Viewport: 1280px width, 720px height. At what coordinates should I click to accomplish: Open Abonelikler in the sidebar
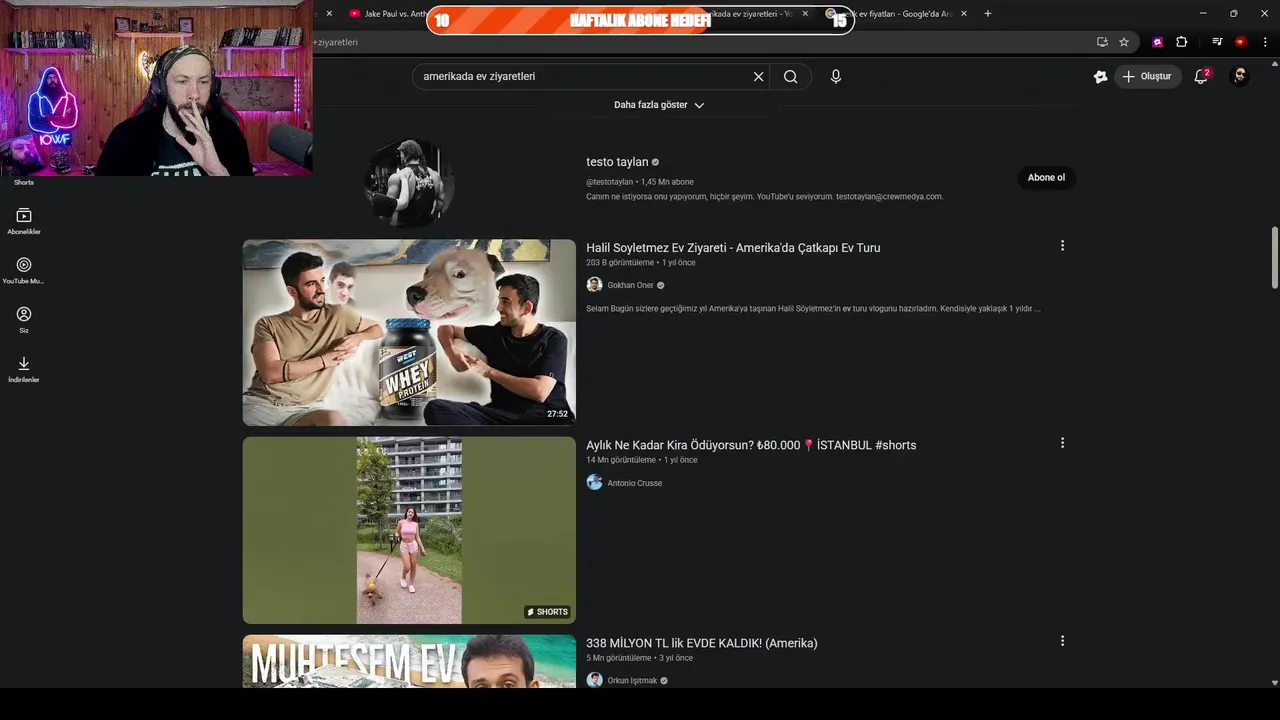[24, 221]
